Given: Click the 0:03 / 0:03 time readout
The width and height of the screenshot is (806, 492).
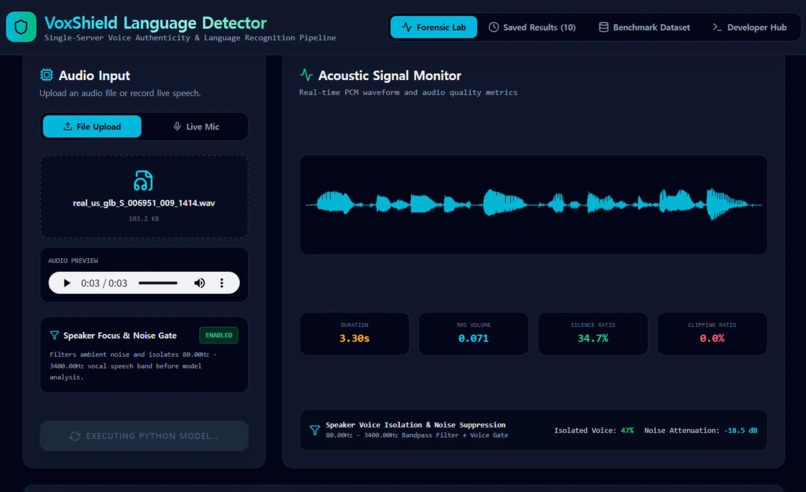Looking at the screenshot, I should coord(104,283).
